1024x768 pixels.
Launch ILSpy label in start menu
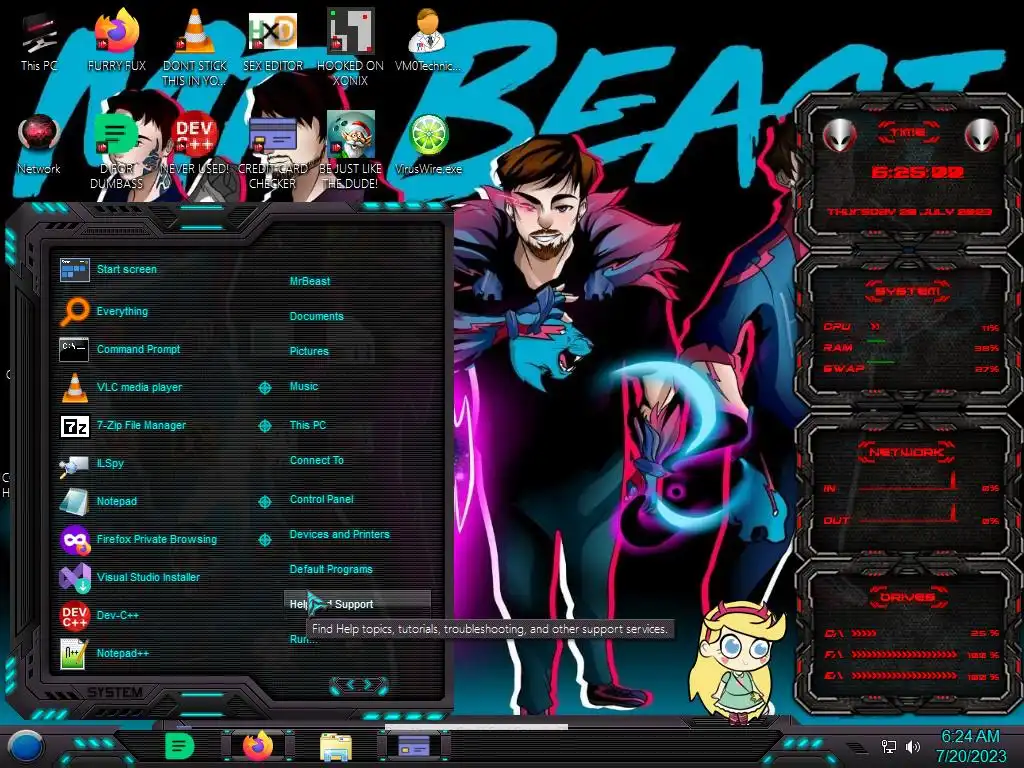pos(110,464)
